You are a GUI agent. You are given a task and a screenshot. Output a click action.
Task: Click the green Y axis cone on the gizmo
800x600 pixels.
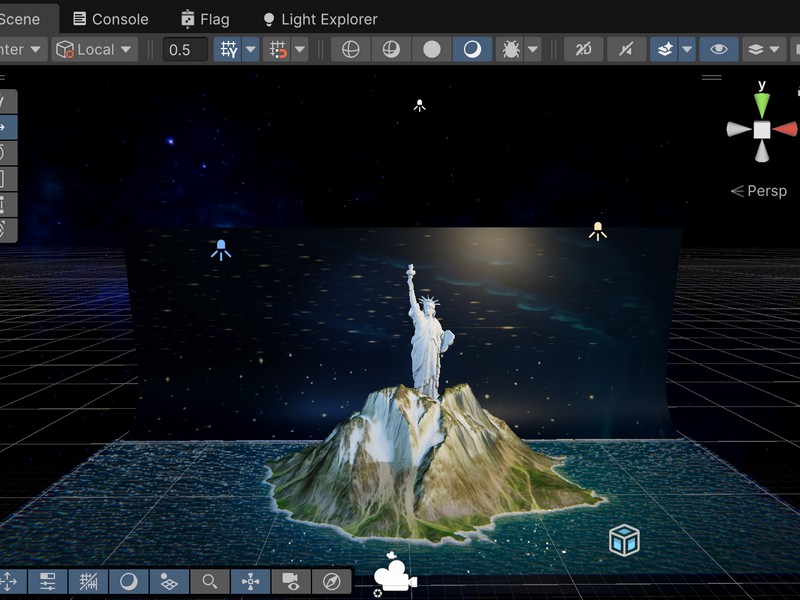point(762,104)
